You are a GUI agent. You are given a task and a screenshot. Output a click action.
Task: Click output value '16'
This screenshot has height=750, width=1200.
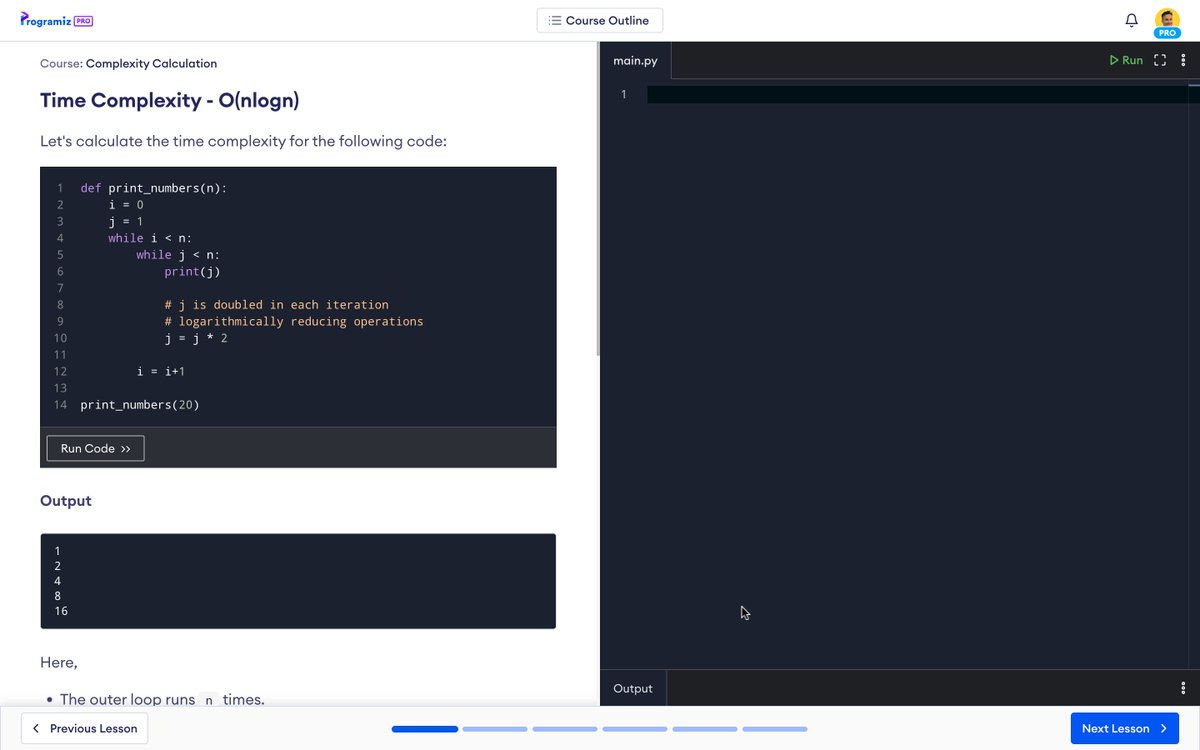pyautogui.click(x=61, y=611)
